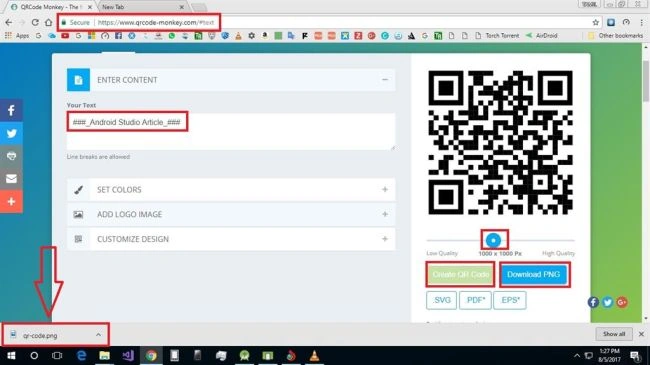Share page via Twitter sidebar icon
Viewport: 650px width, 365px height.
(x=11, y=133)
